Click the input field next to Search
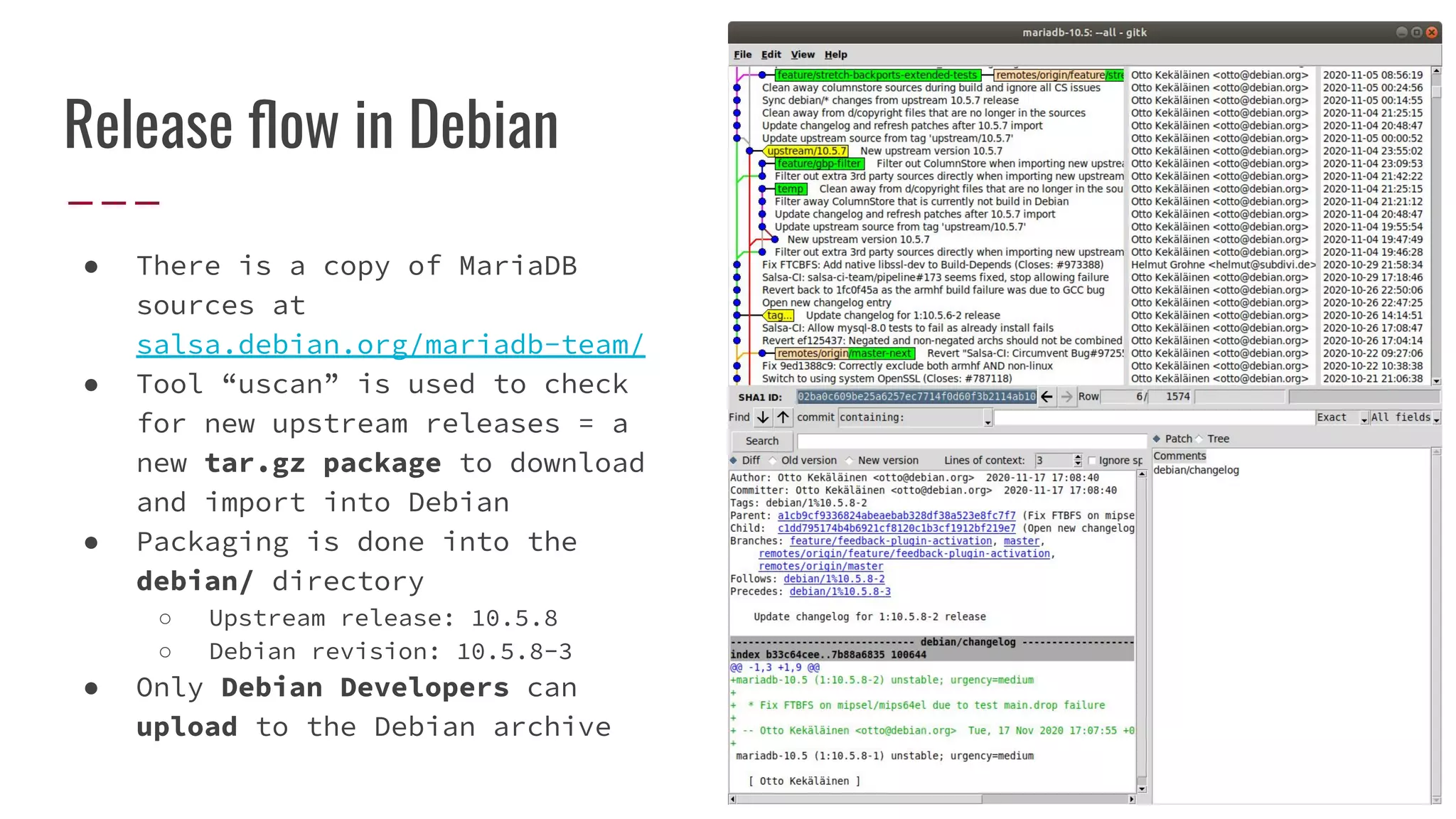Image resolution: width=1456 pixels, height=819 pixels. pos(971,441)
